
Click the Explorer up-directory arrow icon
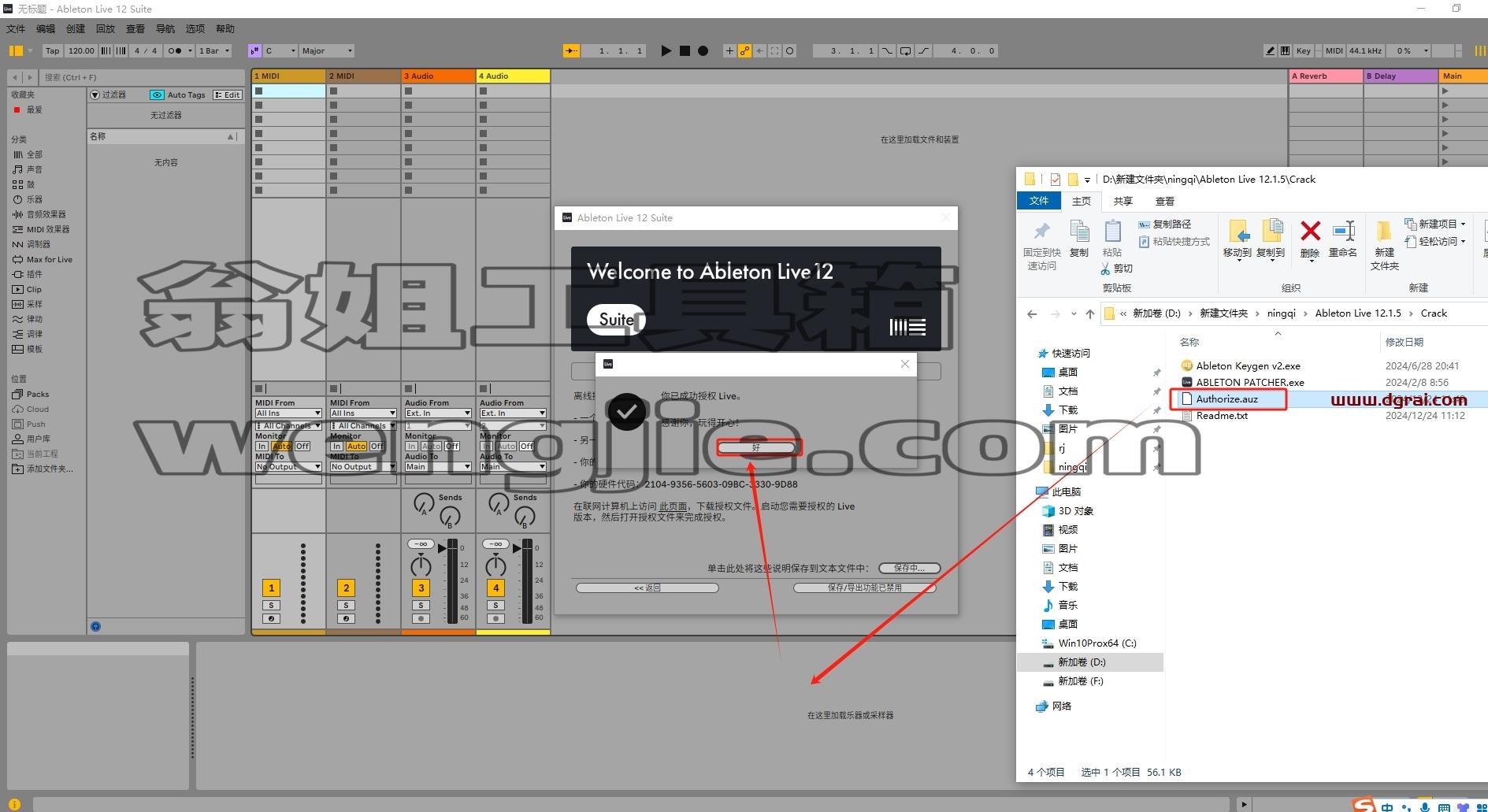click(1090, 313)
